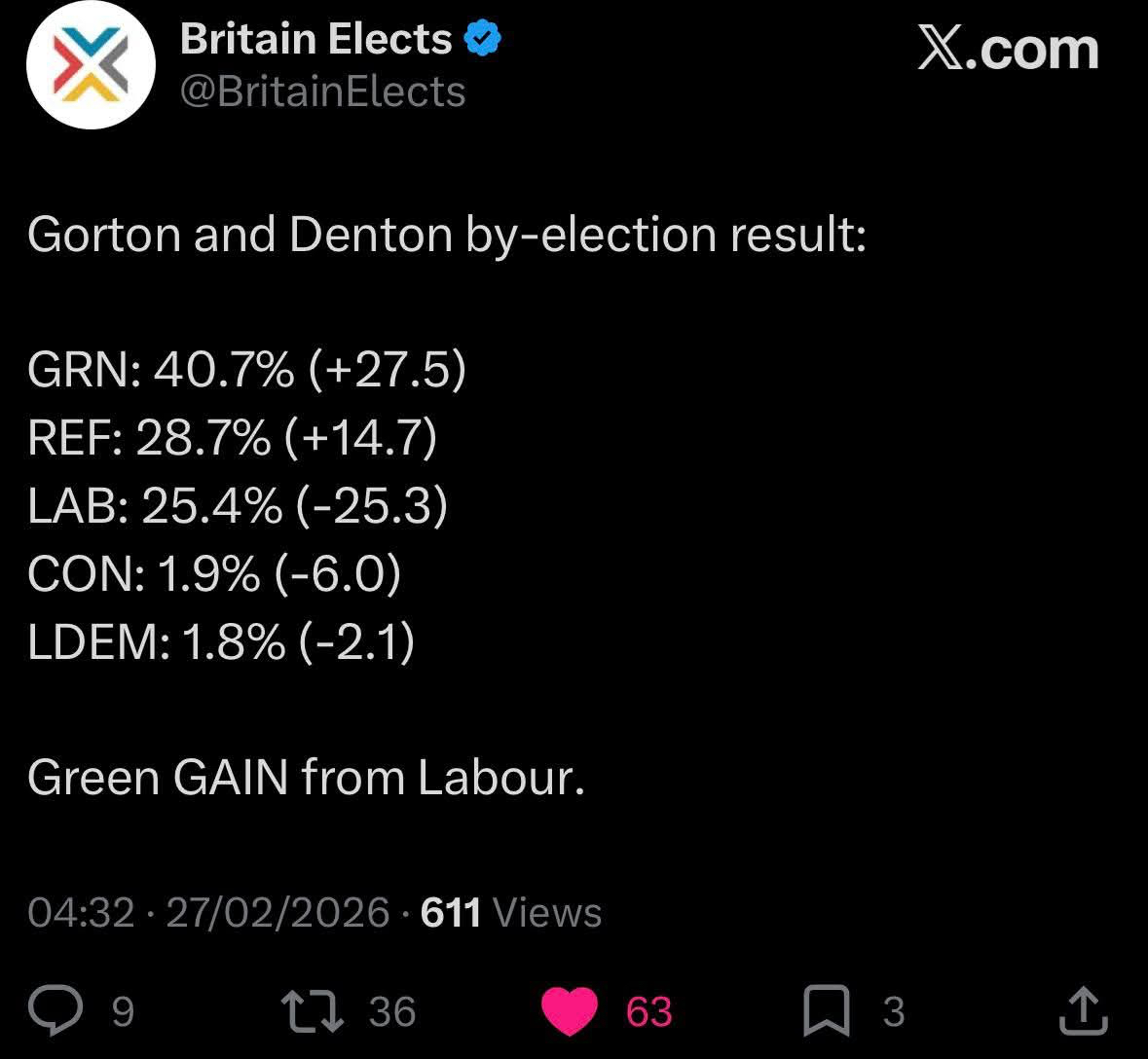Click the 04:32 timestamp
Viewport: 1148px width, 1059px height.
(x=81, y=913)
